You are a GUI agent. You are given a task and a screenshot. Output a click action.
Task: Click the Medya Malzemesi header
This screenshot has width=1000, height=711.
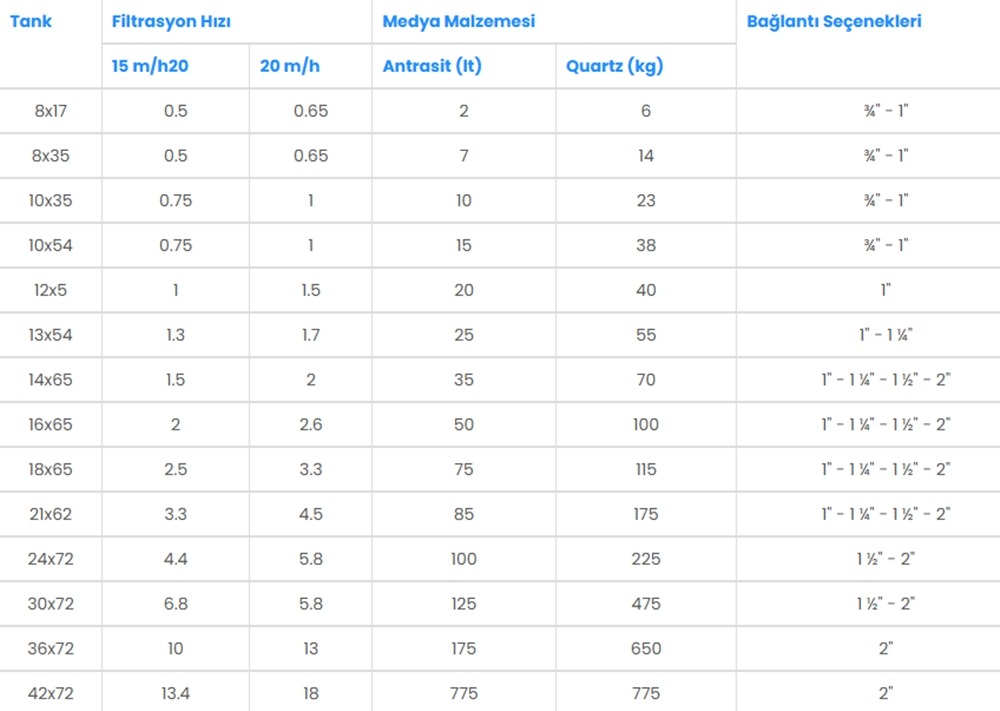(x=458, y=21)
